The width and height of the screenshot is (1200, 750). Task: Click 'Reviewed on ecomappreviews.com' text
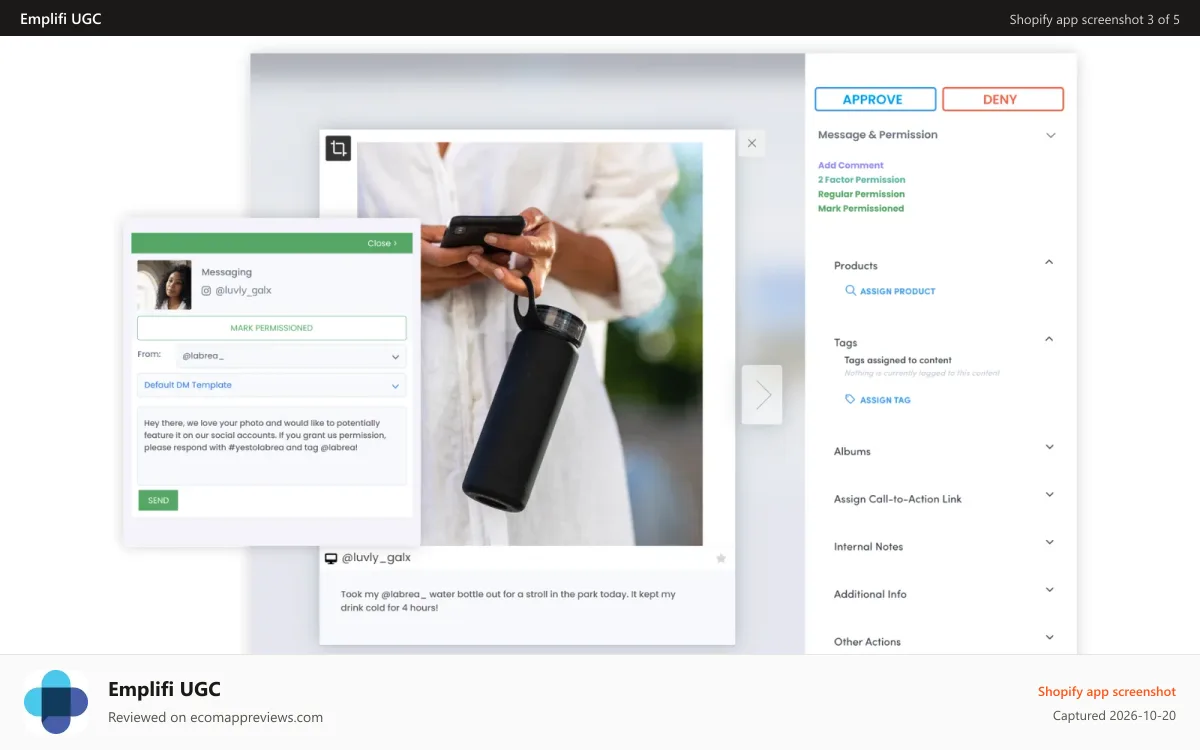coord(215,717)
